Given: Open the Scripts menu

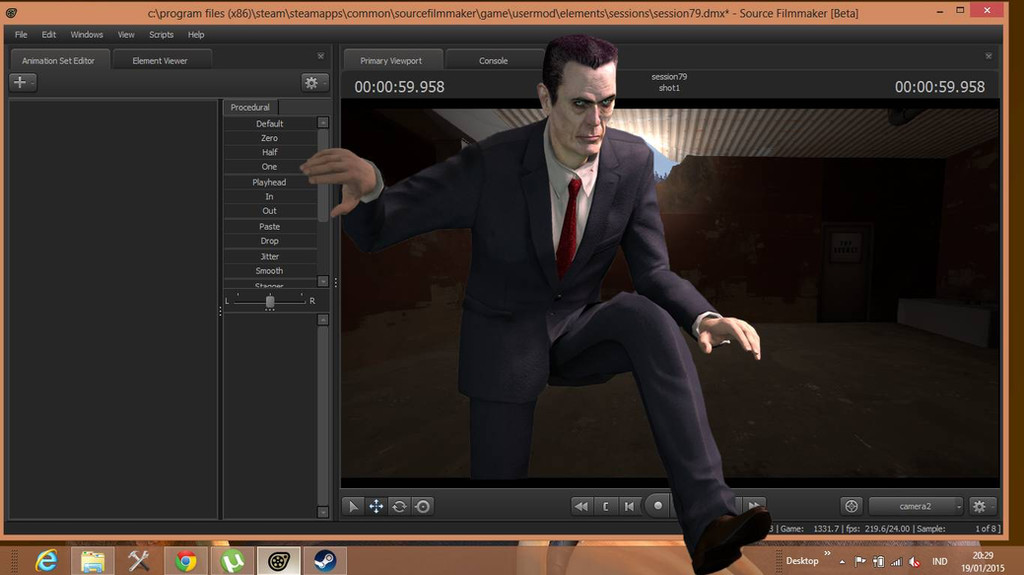Looking at the screenshot, I should coord(161,35).
